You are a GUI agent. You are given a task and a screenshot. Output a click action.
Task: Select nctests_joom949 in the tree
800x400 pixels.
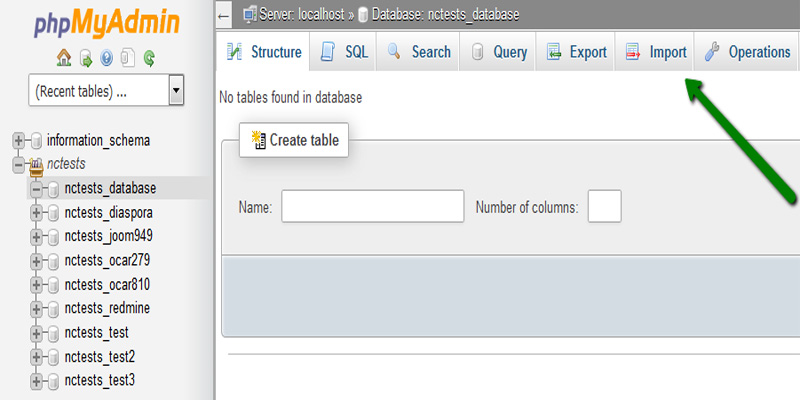tap(109, 237)
